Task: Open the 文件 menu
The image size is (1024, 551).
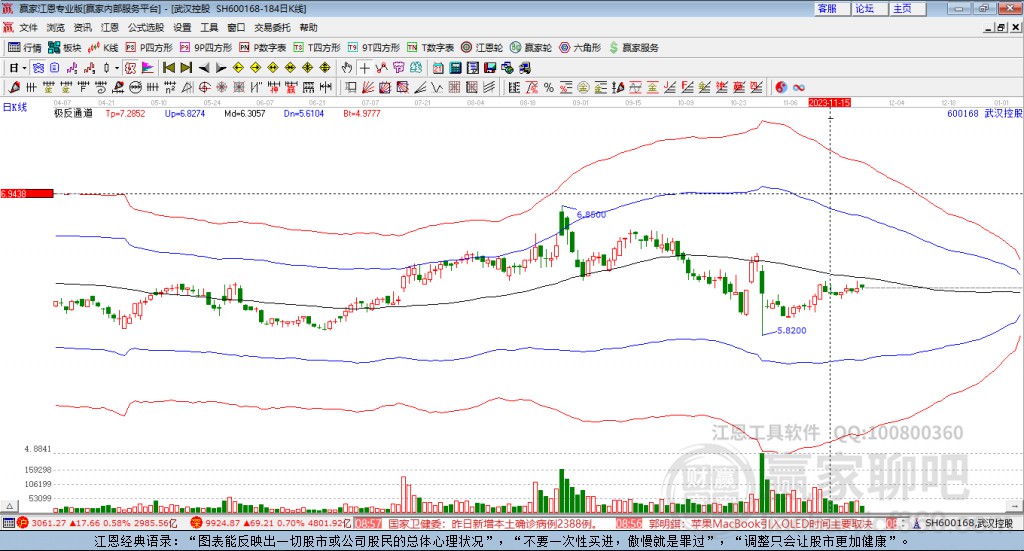Action: point(28,27)
